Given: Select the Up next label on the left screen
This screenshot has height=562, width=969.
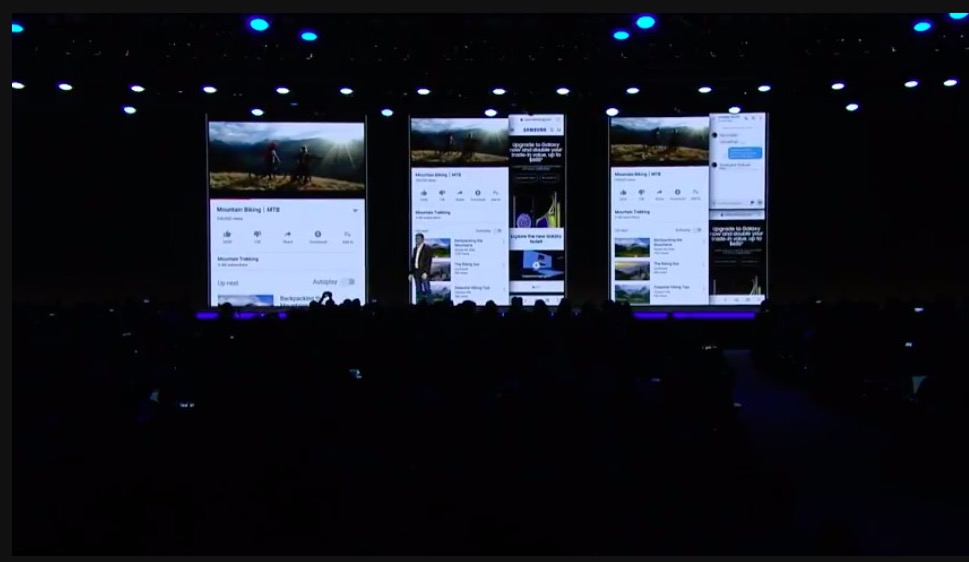Looking at the screenshot, I should click(x=227, y=283).
